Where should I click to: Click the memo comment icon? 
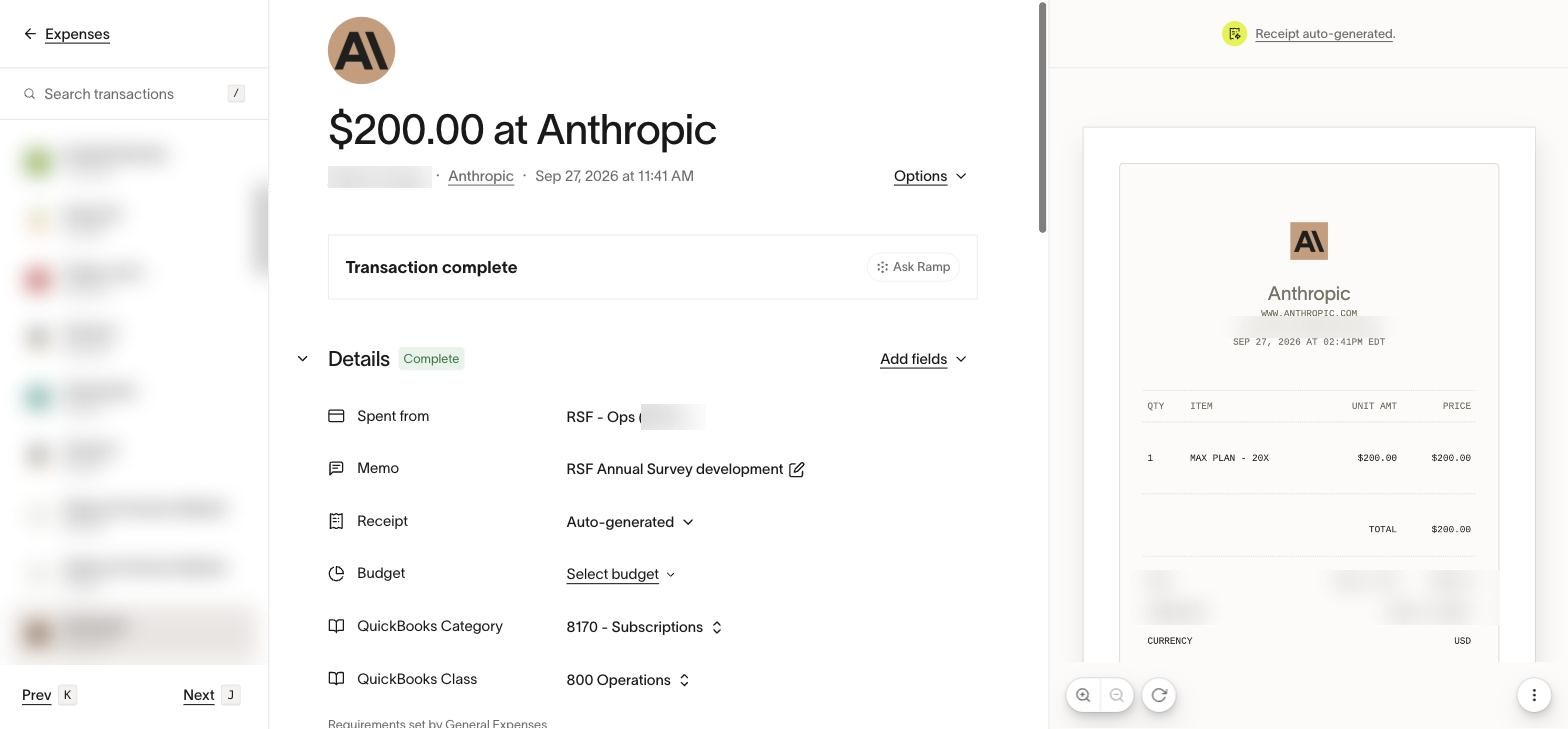click(x=336, y=468)
